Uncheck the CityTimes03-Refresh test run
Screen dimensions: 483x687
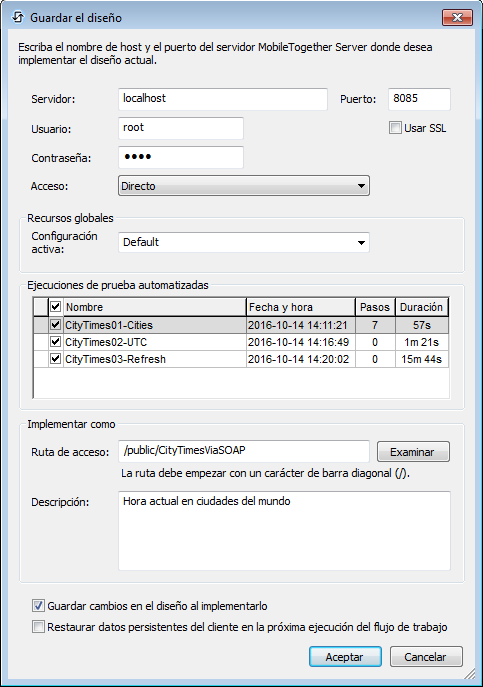[55, 359]
